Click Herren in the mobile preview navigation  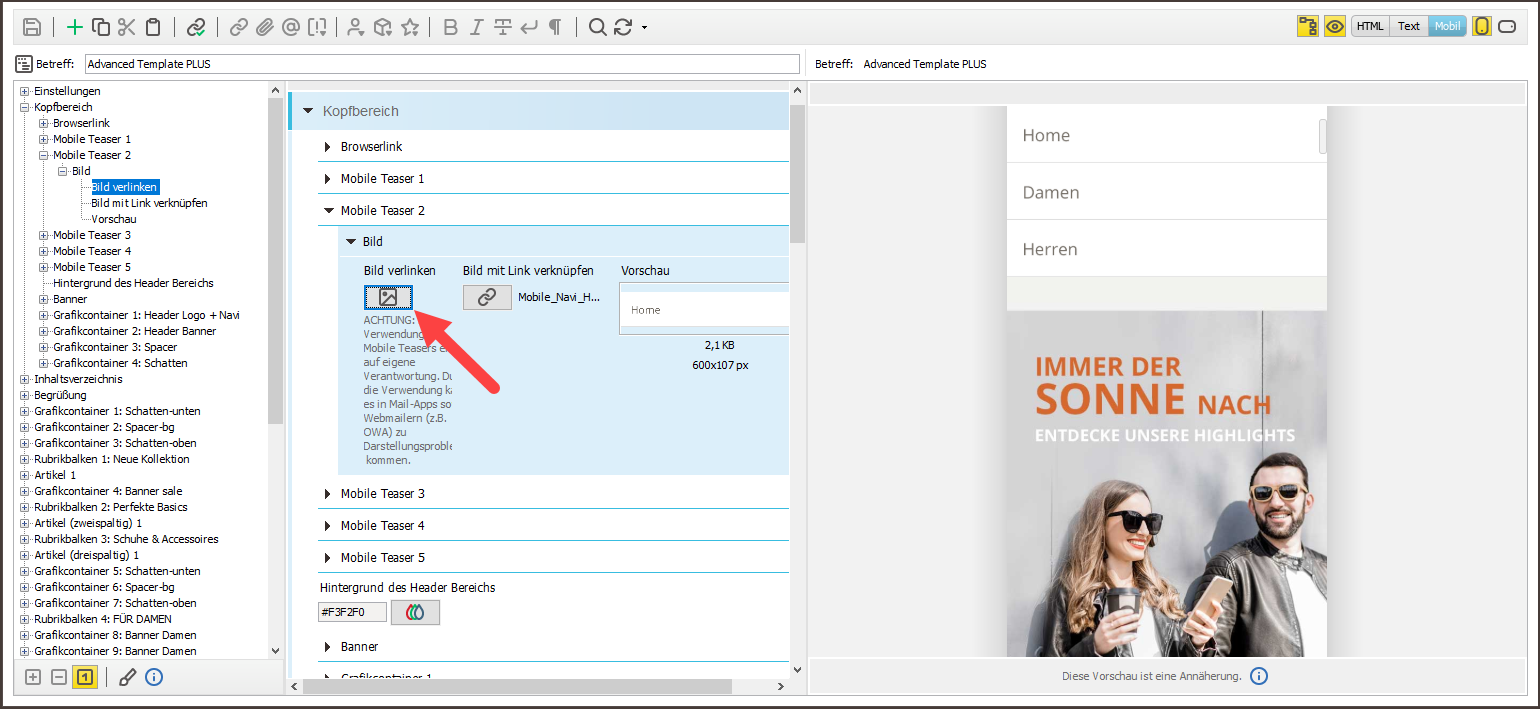(1050, 249)
